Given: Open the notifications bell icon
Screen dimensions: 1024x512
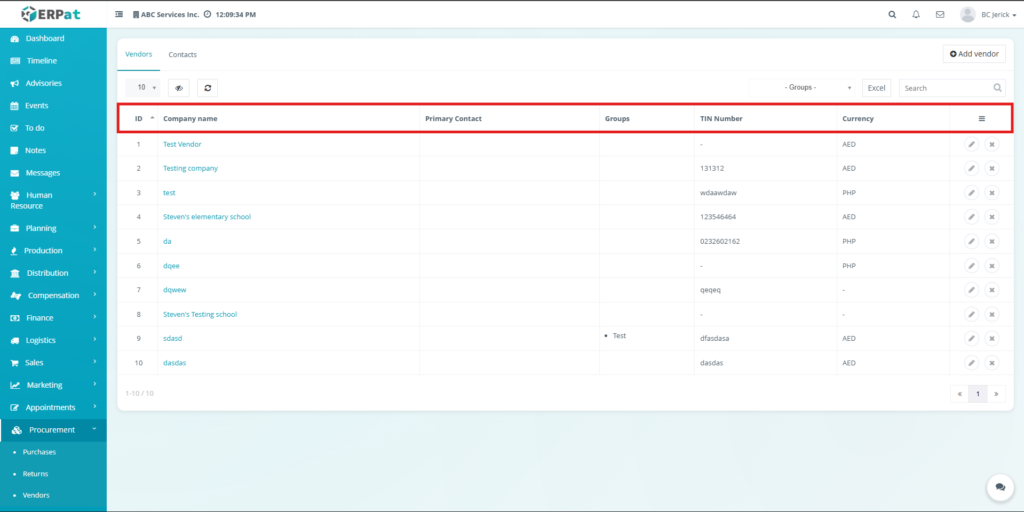Looking at the screenshot, I should pyautogui.click(x=916, y=15).
